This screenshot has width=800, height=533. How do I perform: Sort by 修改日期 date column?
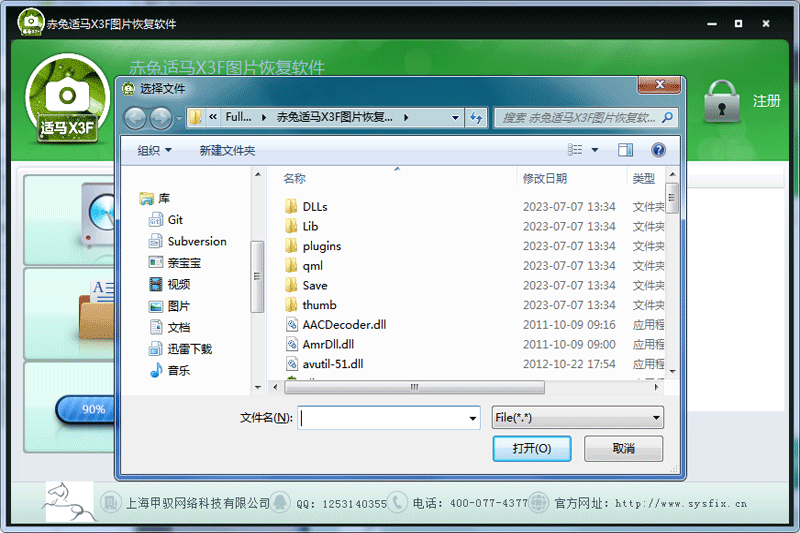point(545,179)
